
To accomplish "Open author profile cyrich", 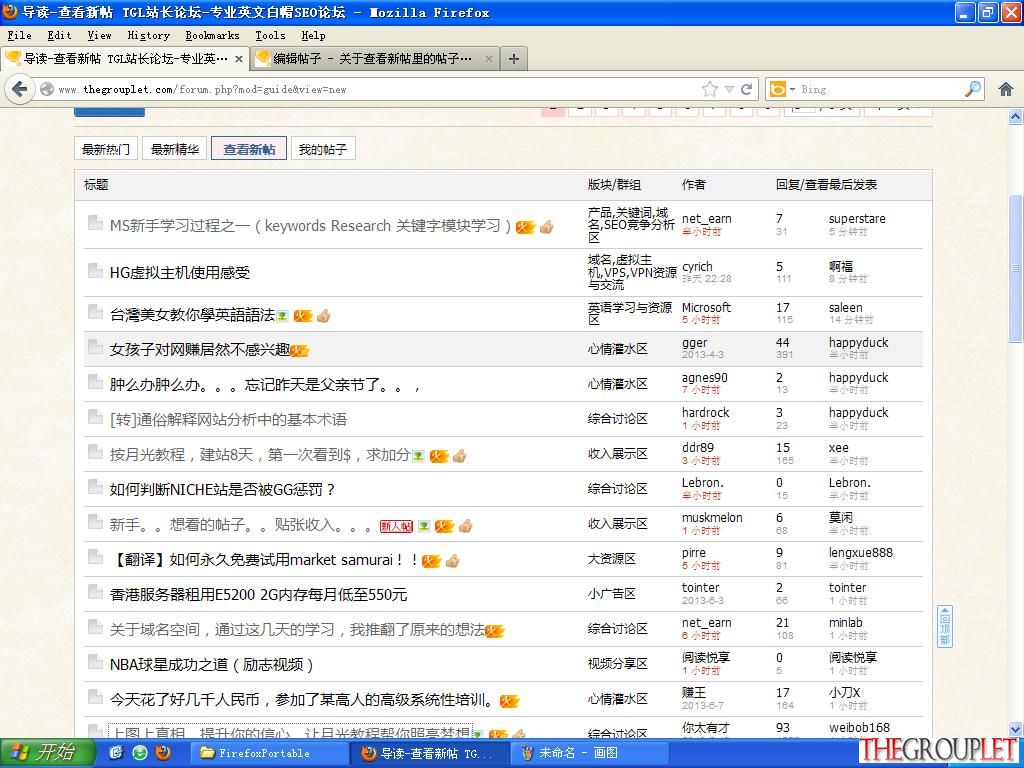I will click(697, 267).
